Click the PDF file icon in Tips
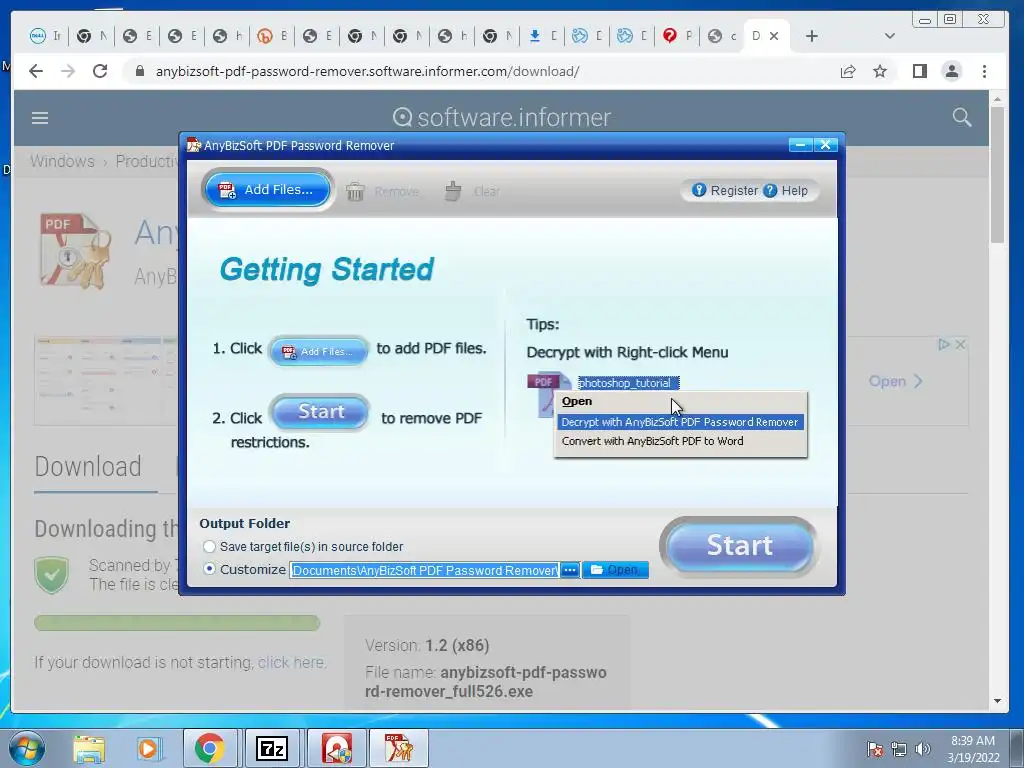The width and height of the screenshot is (1024, 768). tap(547, 392)
